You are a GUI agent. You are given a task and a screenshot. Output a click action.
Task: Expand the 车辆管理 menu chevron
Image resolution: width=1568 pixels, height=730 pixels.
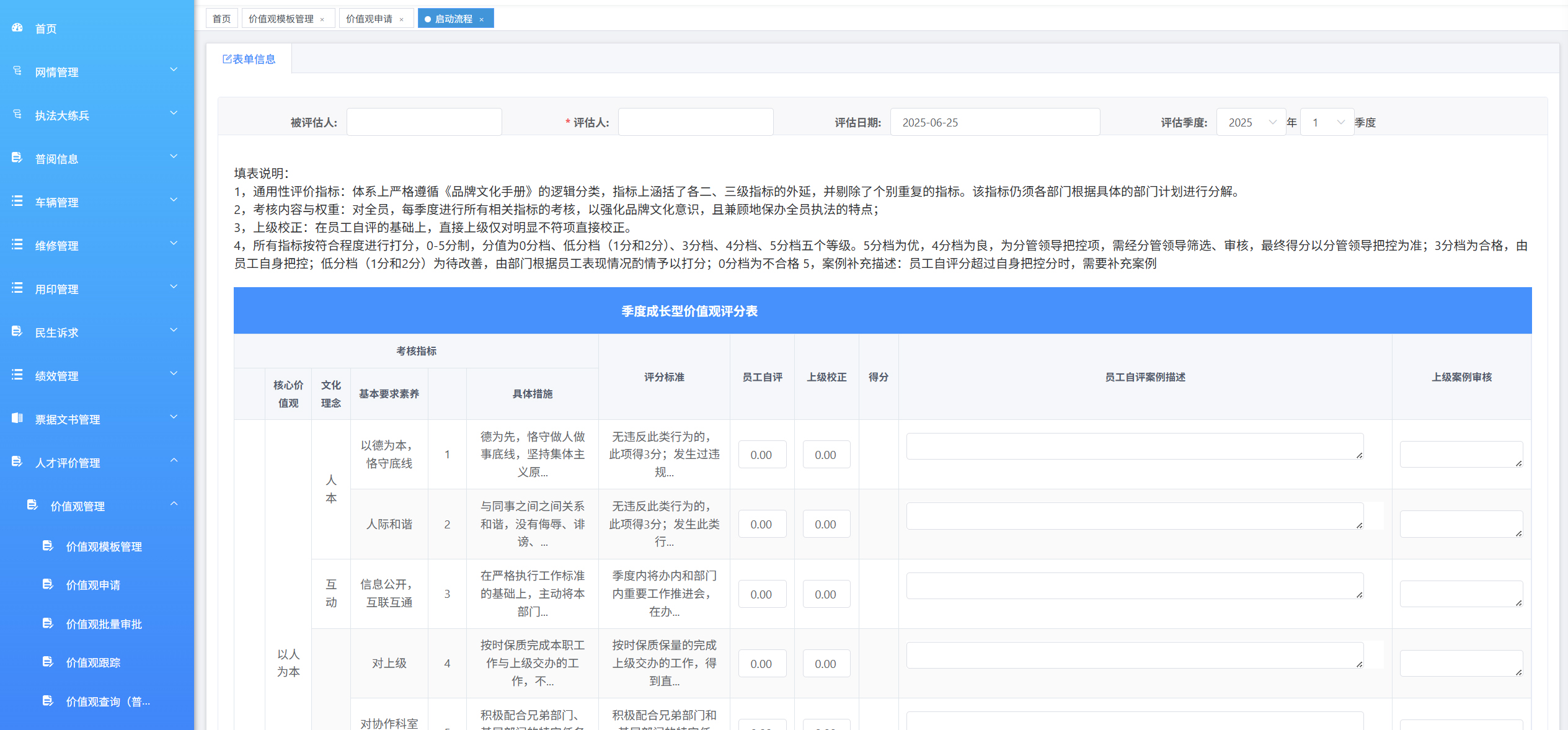pos(174,200)
